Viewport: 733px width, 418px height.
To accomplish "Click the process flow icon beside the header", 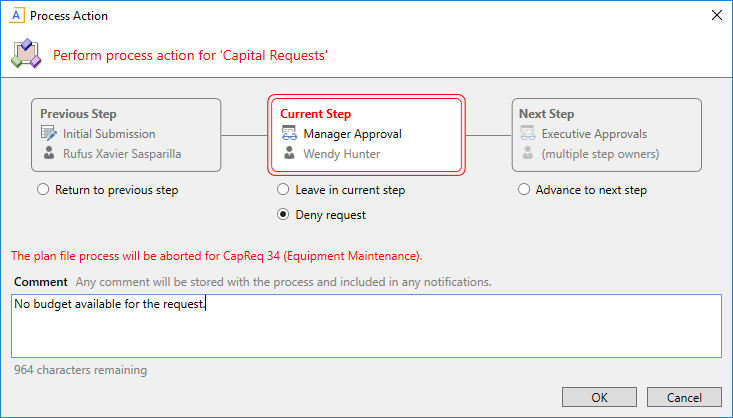I will (x=26, y=55).
